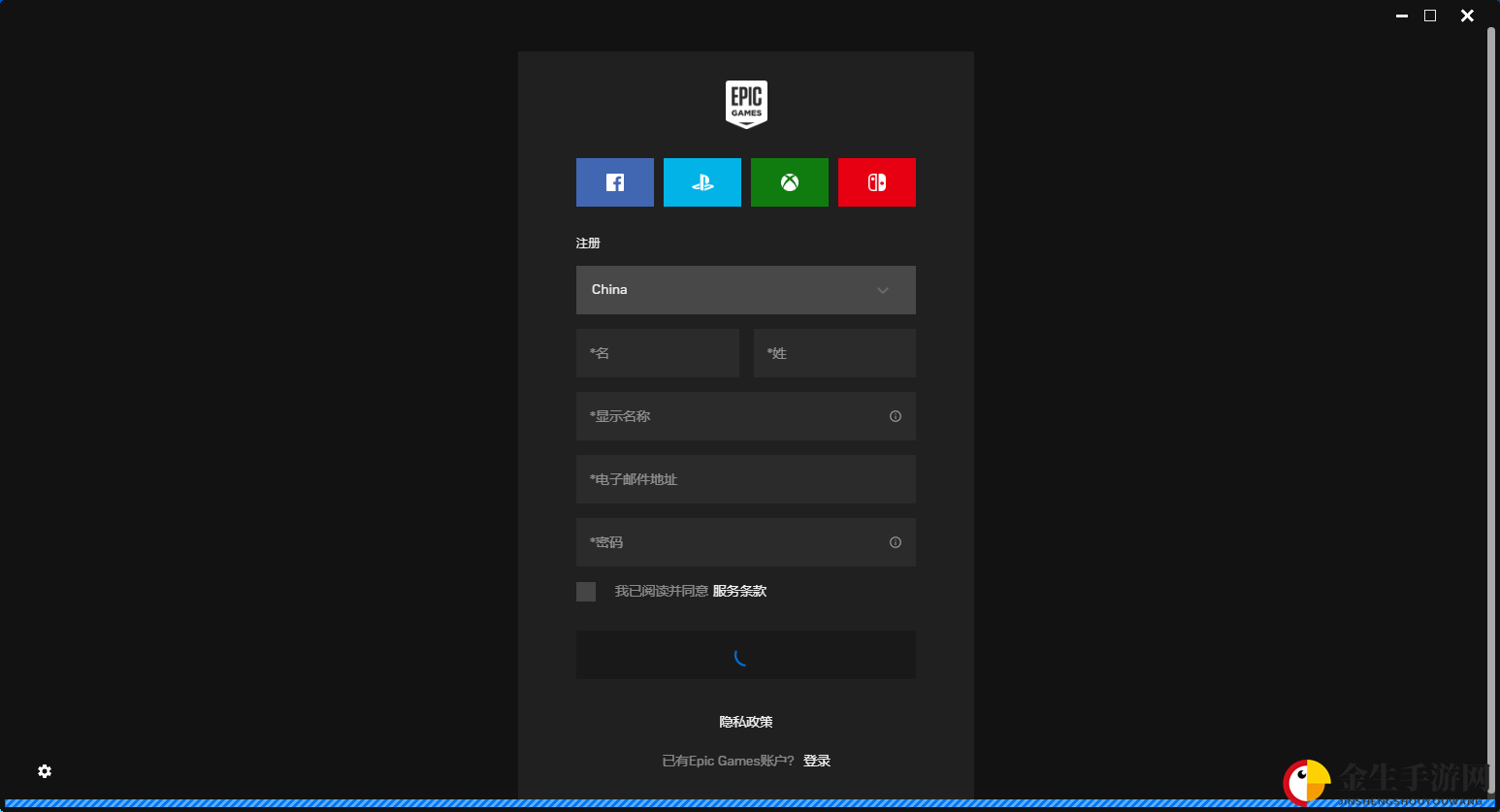
Task: Close the launcher window
Action: pyautogui.click(x=1467, y=16)
